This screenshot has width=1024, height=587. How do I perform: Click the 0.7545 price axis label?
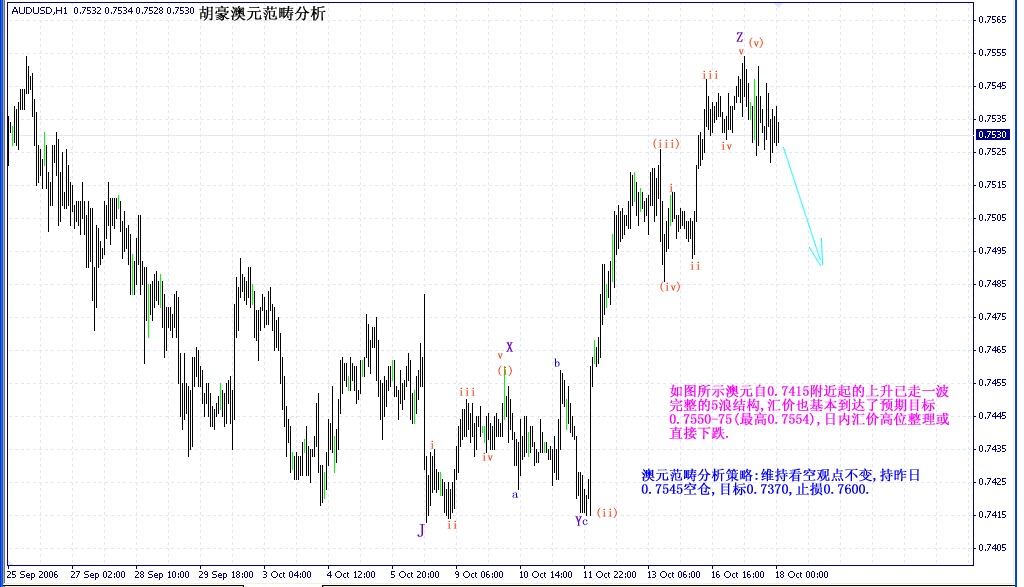click(x=993, y=86)
